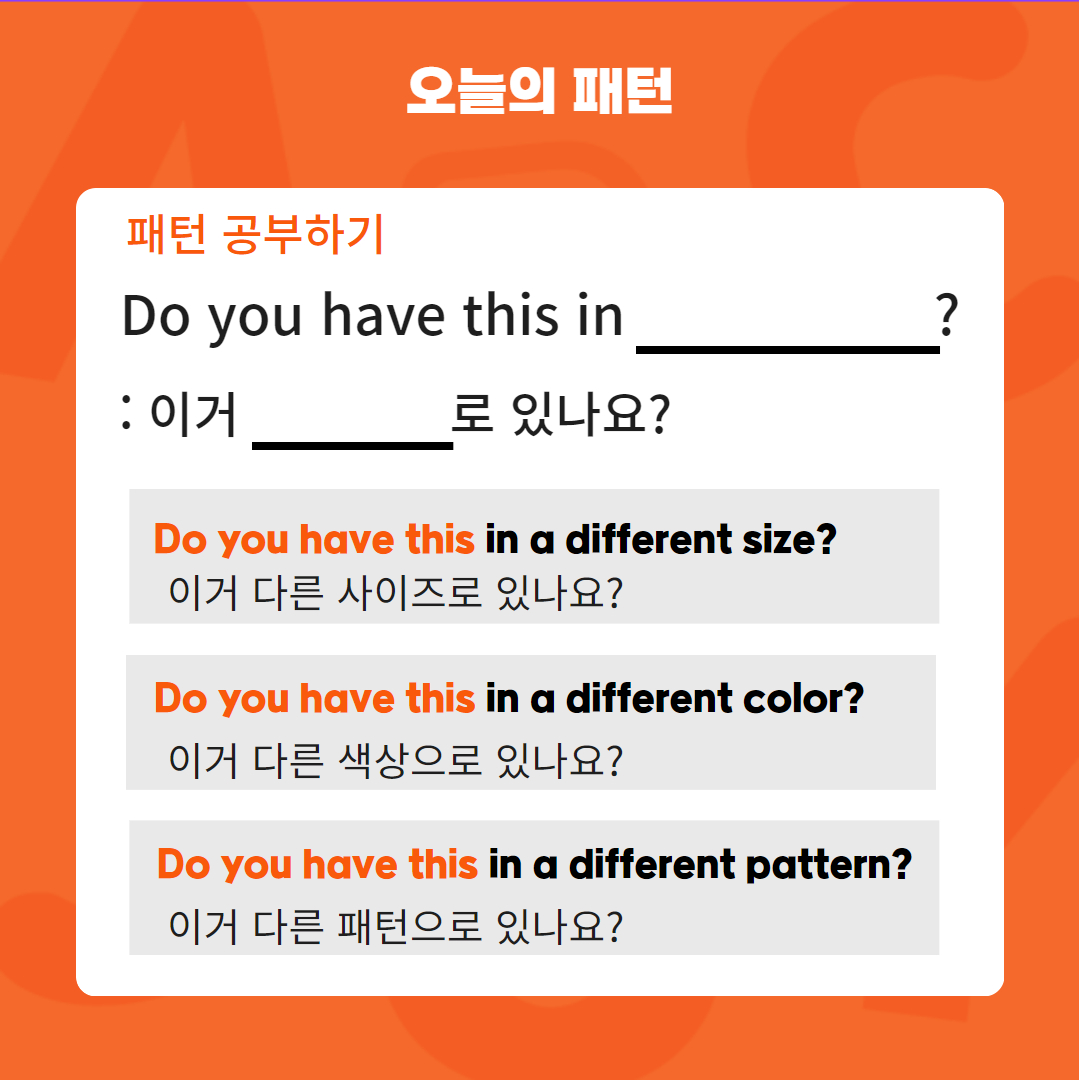Select the 'in a different pattern?' example sentence
The height and width of the screenshot is (1080, 1080).
(x=700, y=865)
